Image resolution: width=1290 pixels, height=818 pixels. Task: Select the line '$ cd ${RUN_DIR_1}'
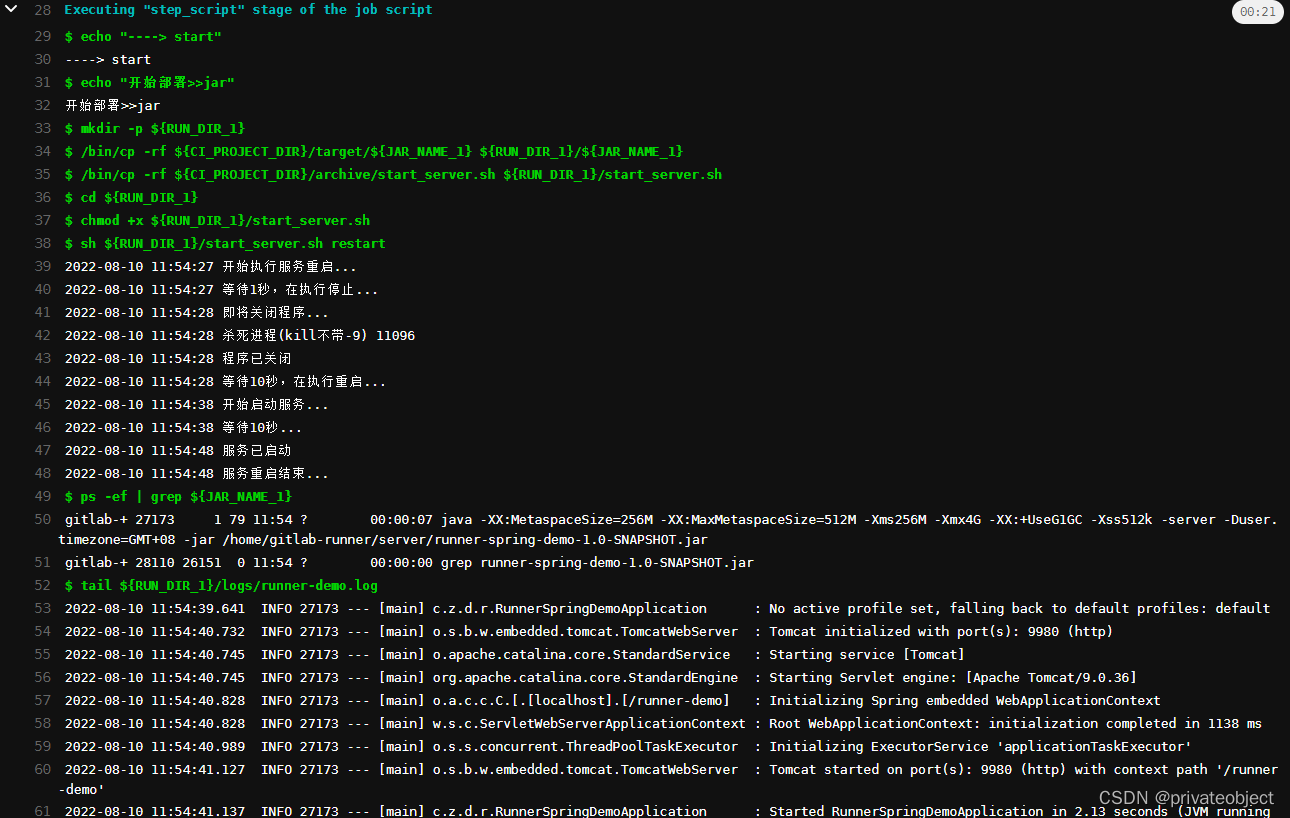[131, 197]
